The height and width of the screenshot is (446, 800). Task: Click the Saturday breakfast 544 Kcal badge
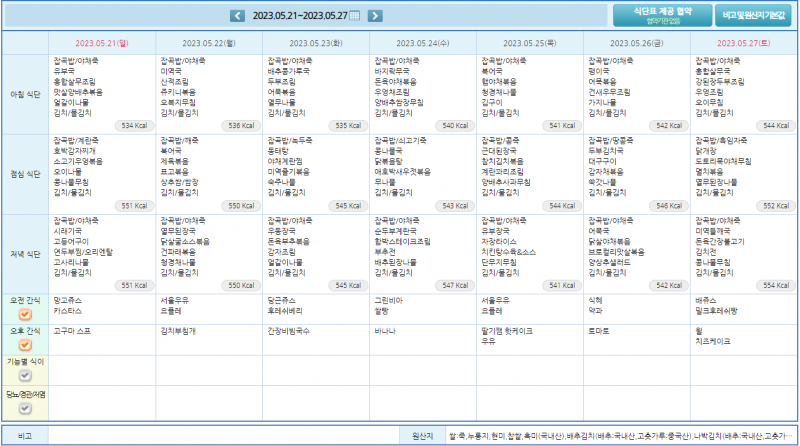click(776, 126)
